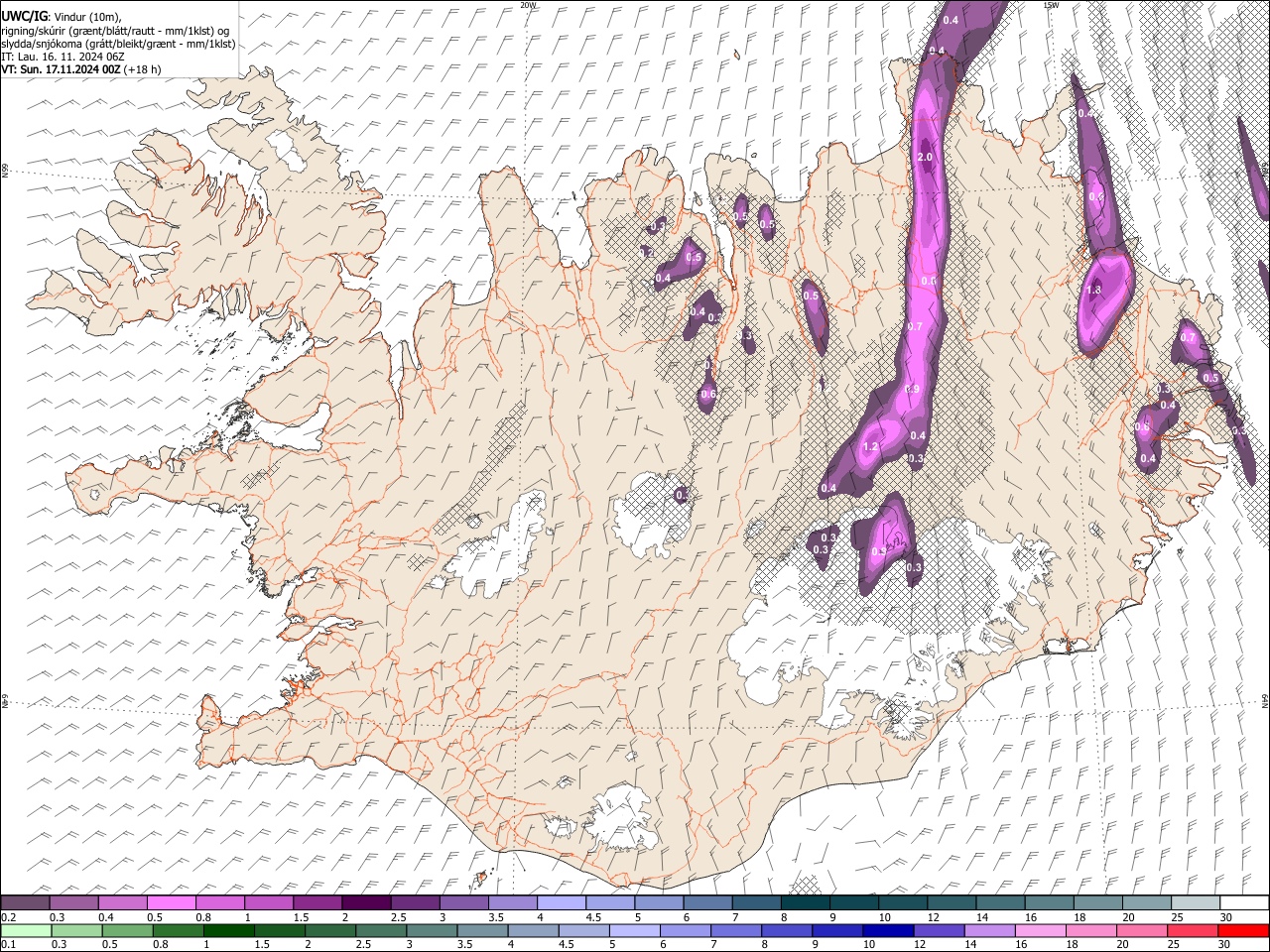
Task: Pick bright pink snow swatch between 0.5 and 0.8
Action: pos(171,902)
